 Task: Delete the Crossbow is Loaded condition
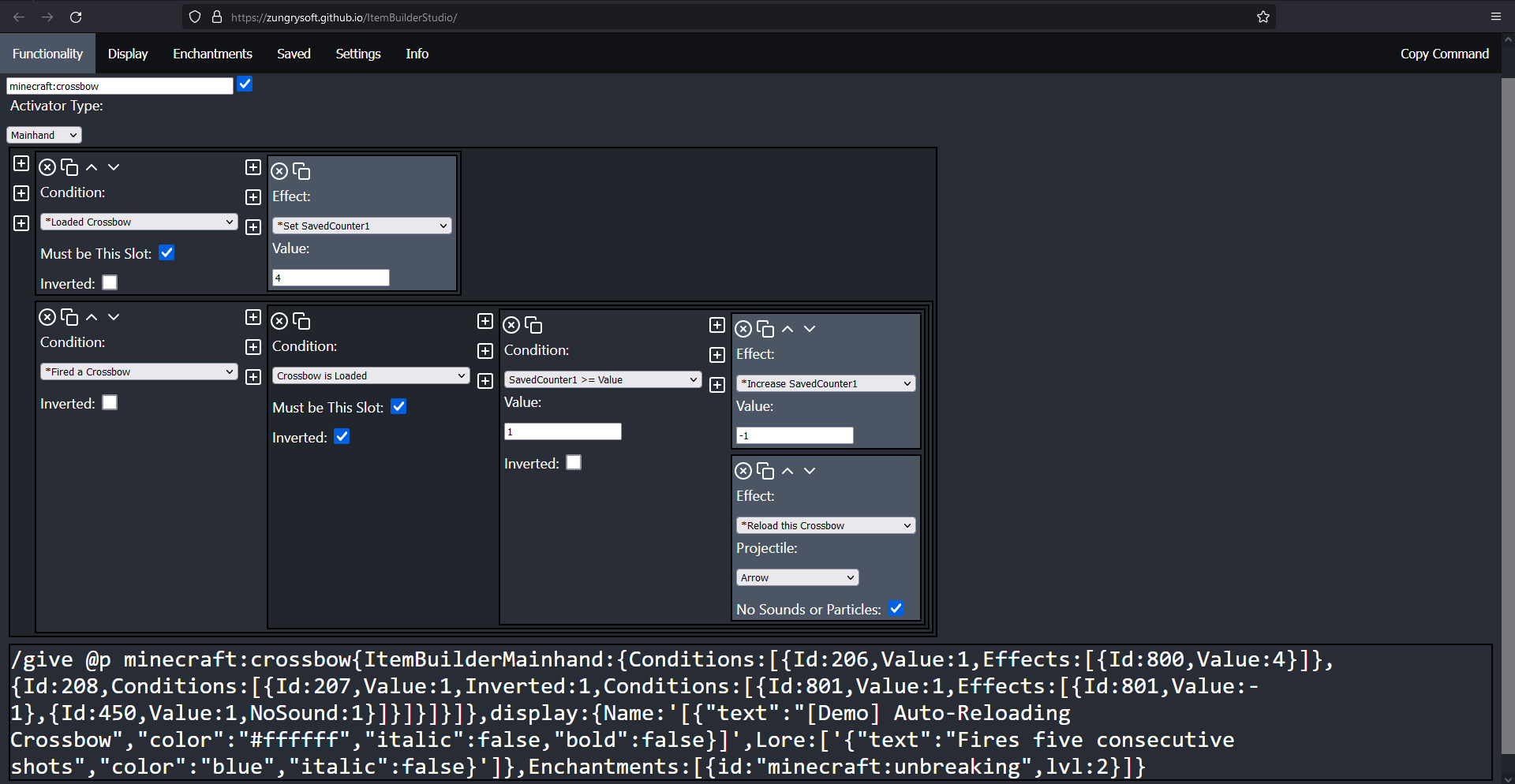pyautogui.click(x=279, y=321)
